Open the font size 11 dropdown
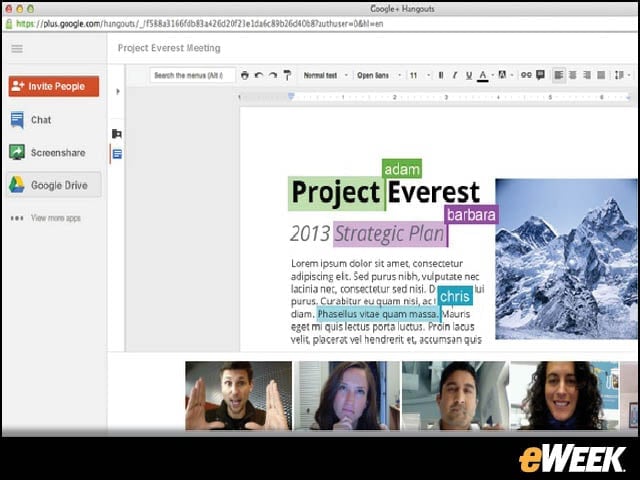Image resolution: width=640 pixels, height=480 pixels. coord(420,76)
